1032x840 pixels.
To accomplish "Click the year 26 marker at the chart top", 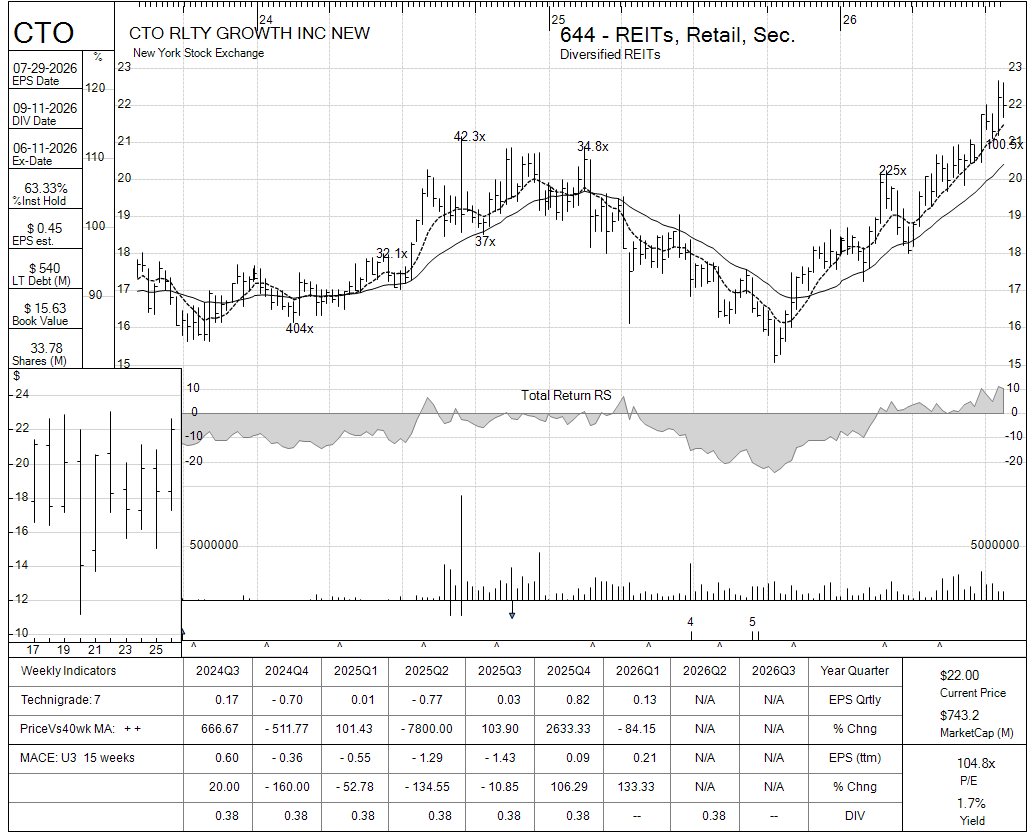I will (850, 20).
